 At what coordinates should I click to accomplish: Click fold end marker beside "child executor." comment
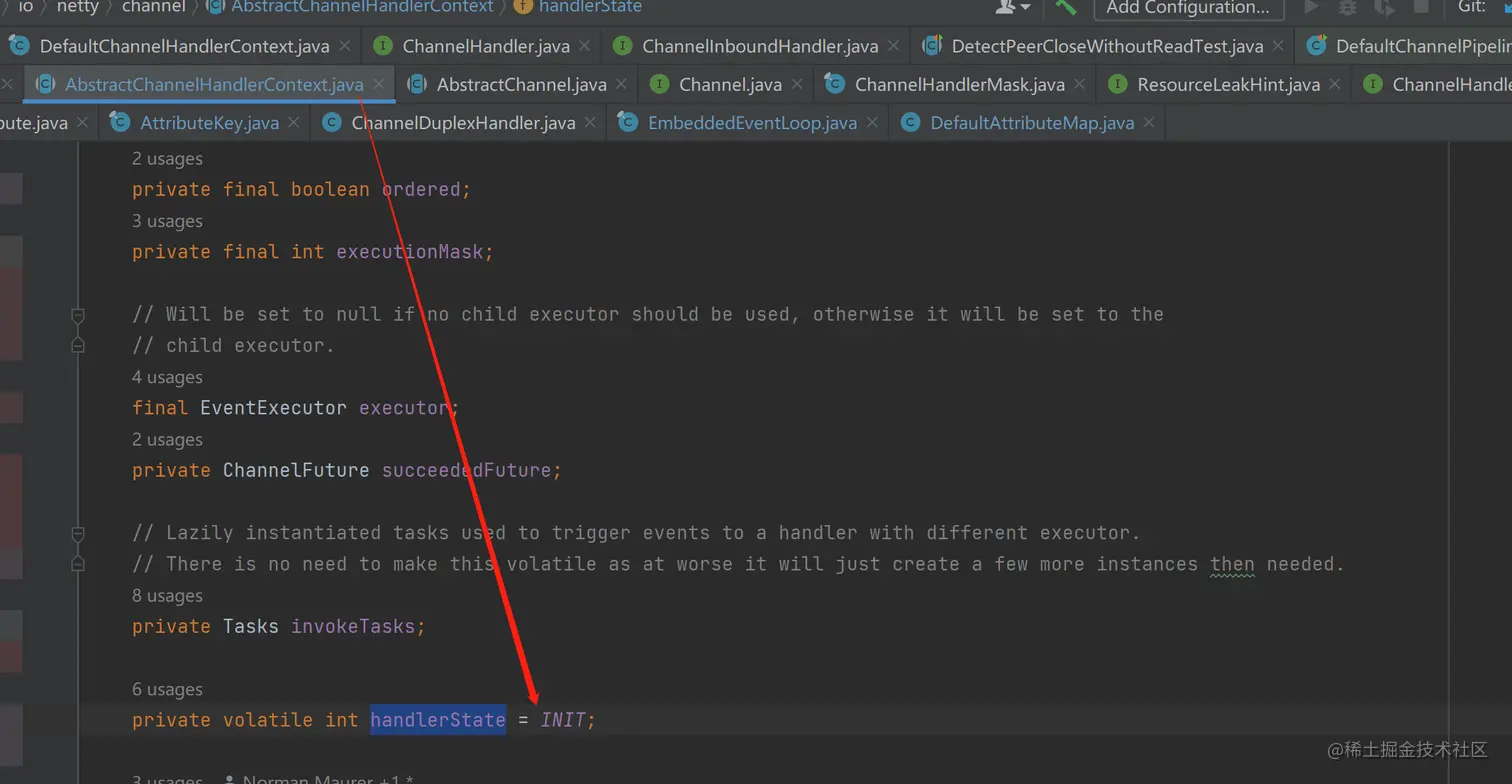click(78, 346)
